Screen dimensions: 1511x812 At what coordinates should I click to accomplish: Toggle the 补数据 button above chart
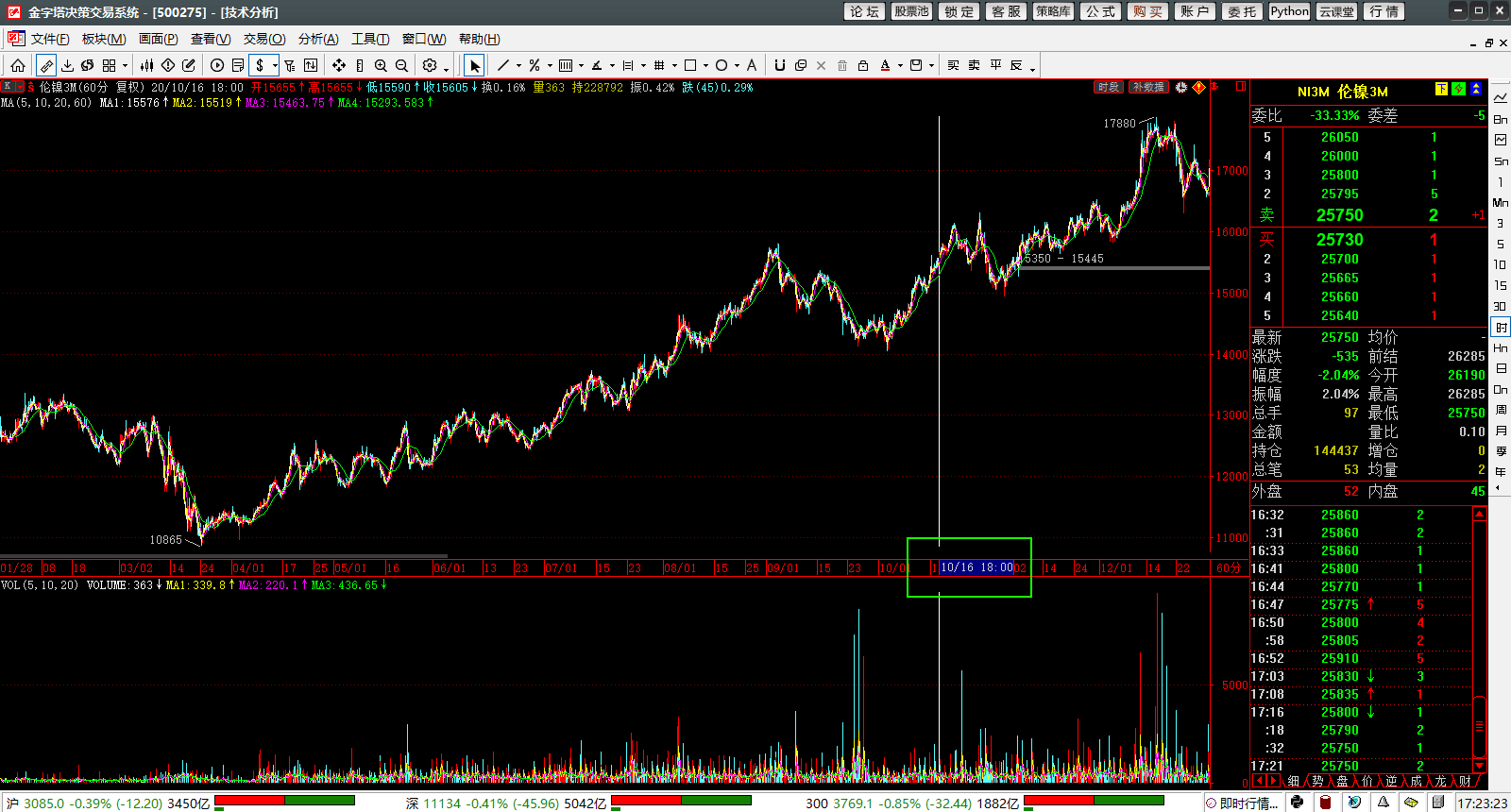click(1148, 87)
